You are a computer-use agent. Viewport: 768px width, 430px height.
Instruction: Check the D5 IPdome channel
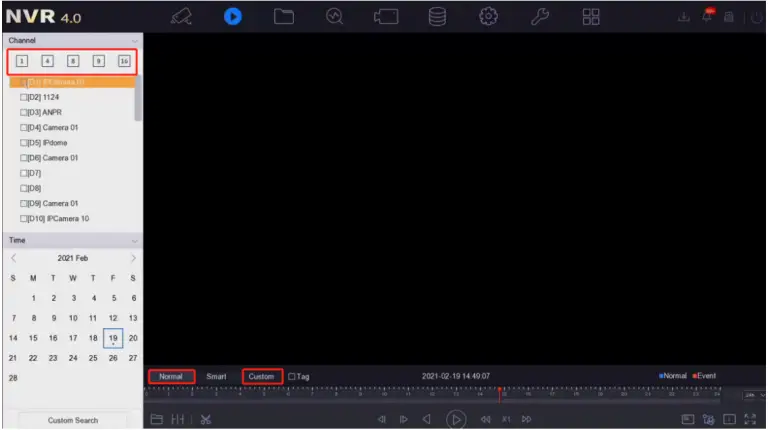click(24, 143)
